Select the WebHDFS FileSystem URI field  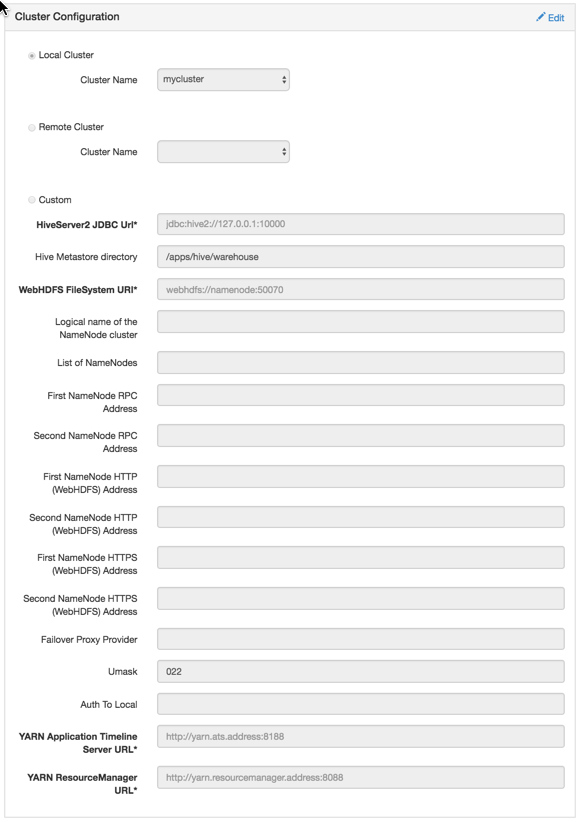click(x=361, y=289)
